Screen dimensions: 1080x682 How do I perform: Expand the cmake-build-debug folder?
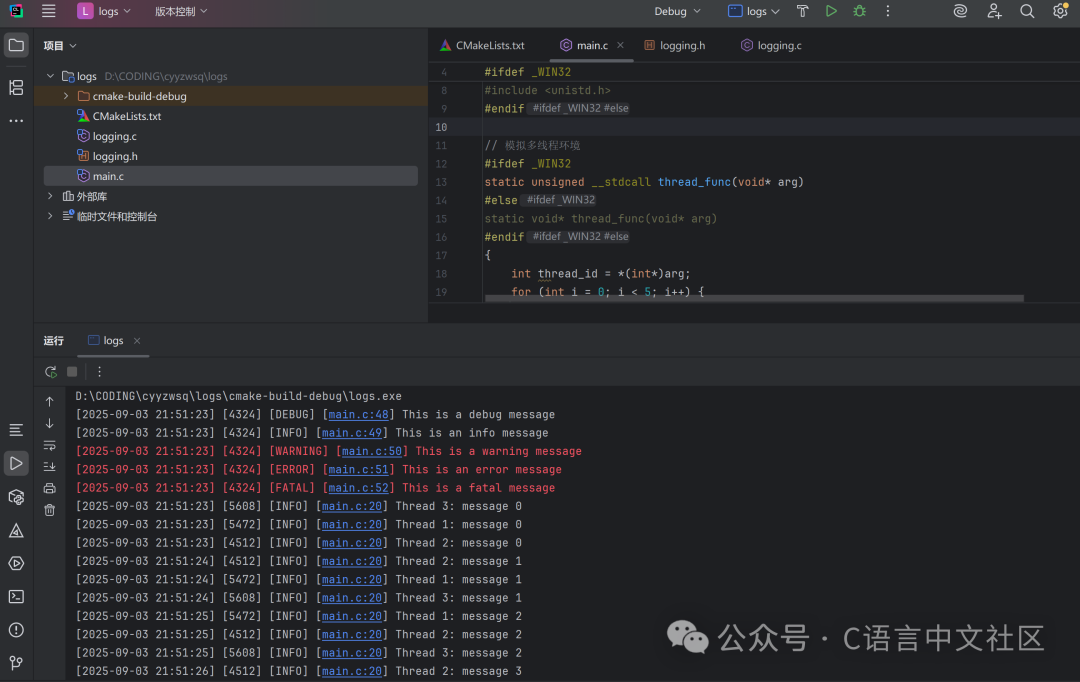(66, 96)
